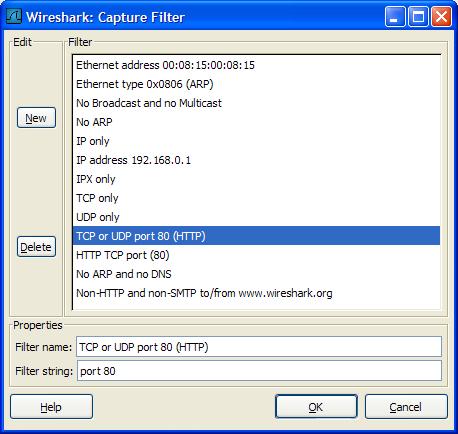Maximize the Capture Filter window

pyautogui.click(x=418, y=16)
